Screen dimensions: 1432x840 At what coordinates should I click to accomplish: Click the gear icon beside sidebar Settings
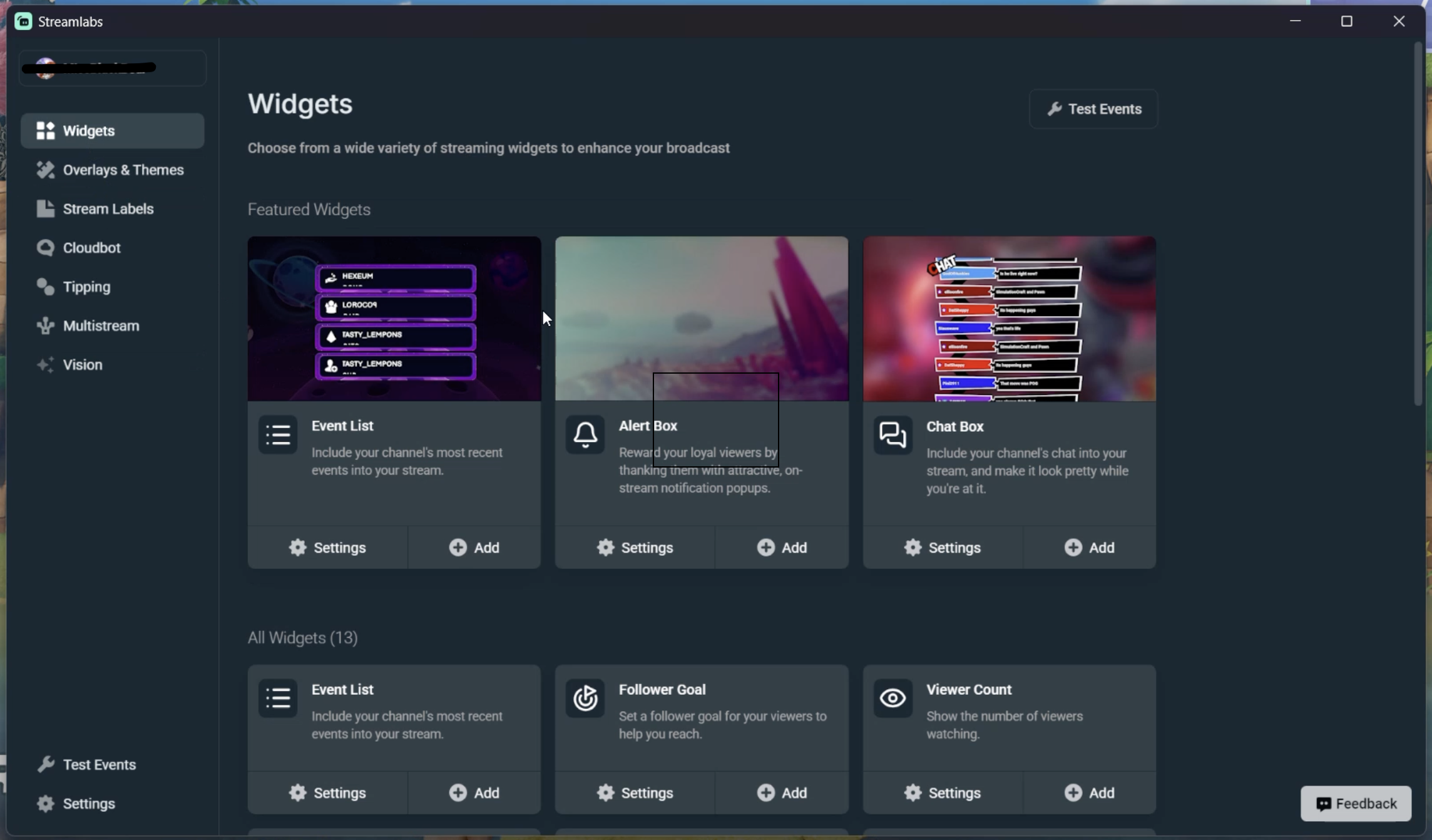coord(45,803)
